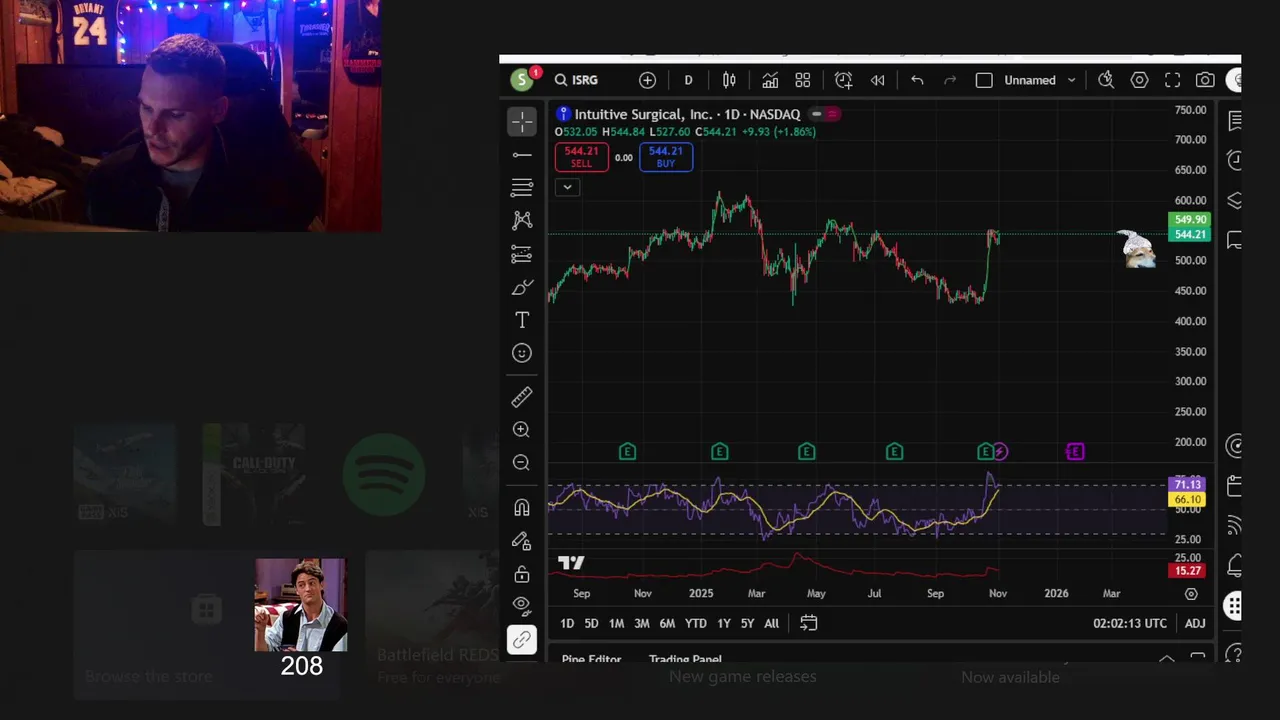Toggle magnet mode for drawings
Viewport: 1280px width, 720px height.
pos(521,508)
